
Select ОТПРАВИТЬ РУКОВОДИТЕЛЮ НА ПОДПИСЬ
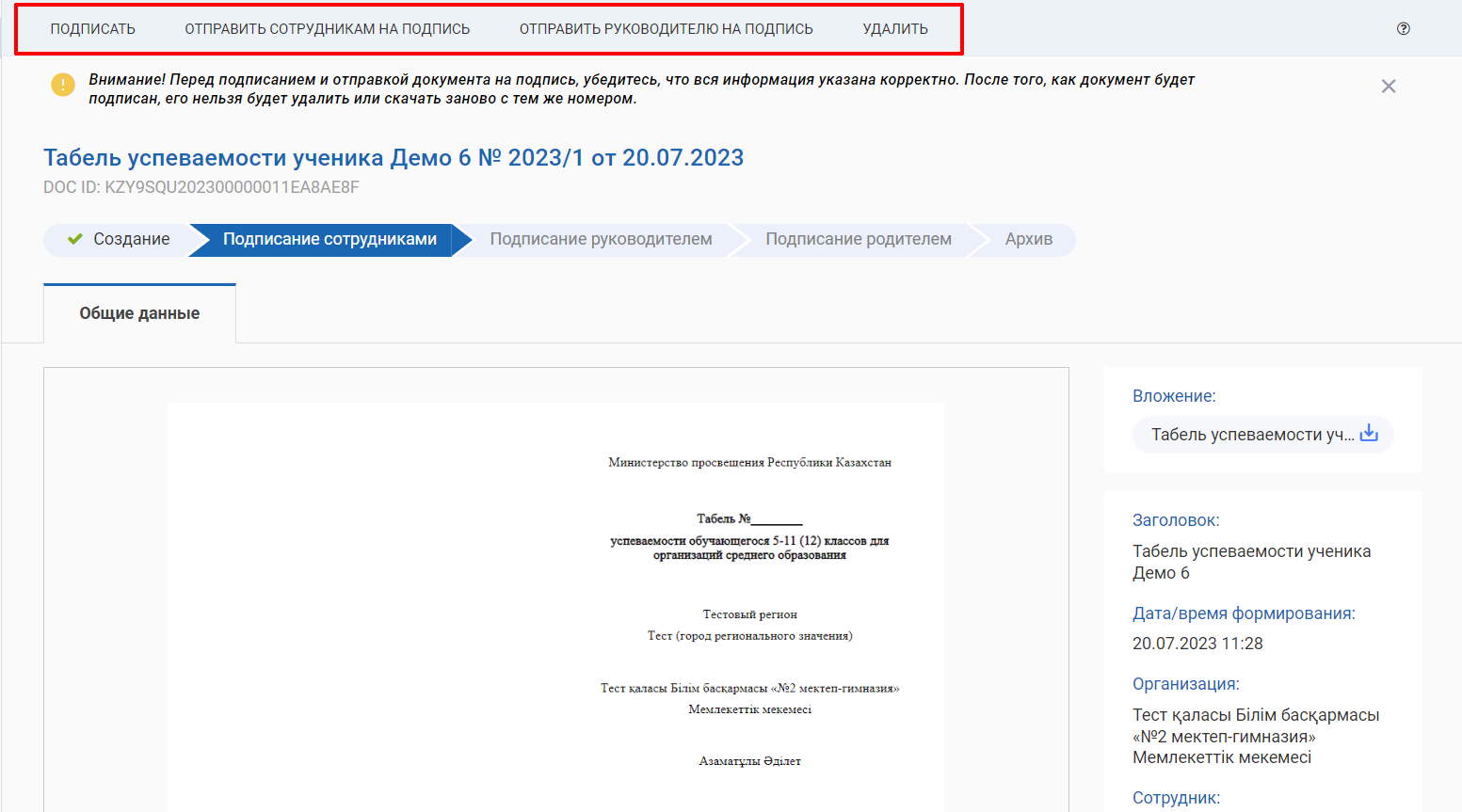click(666, 29)
